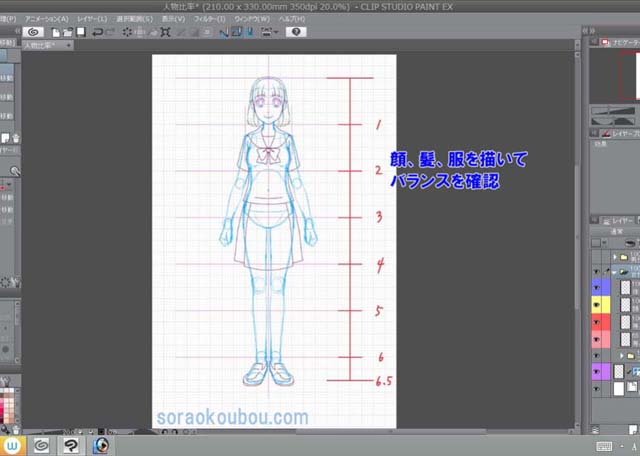Open the blending mode 通常 dropdown

[x=616, y=231]
